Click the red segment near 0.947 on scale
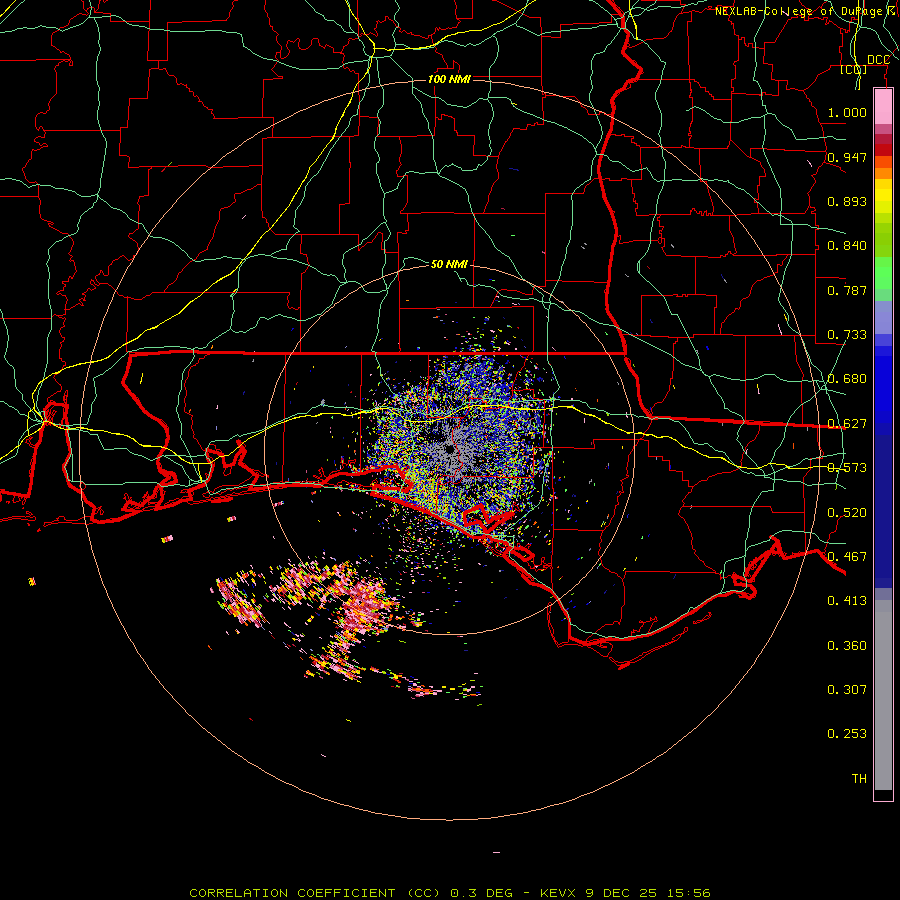Viewport: 900px width, 900px height. (x=883, y=149)
